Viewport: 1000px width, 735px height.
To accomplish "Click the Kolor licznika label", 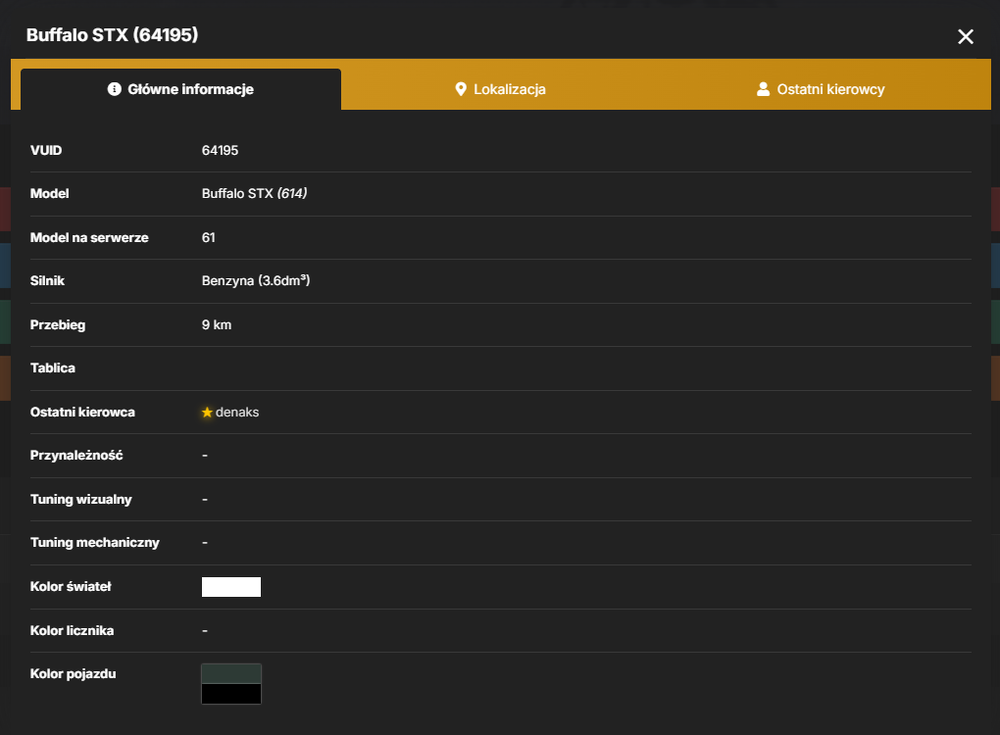I will point(72,630).
